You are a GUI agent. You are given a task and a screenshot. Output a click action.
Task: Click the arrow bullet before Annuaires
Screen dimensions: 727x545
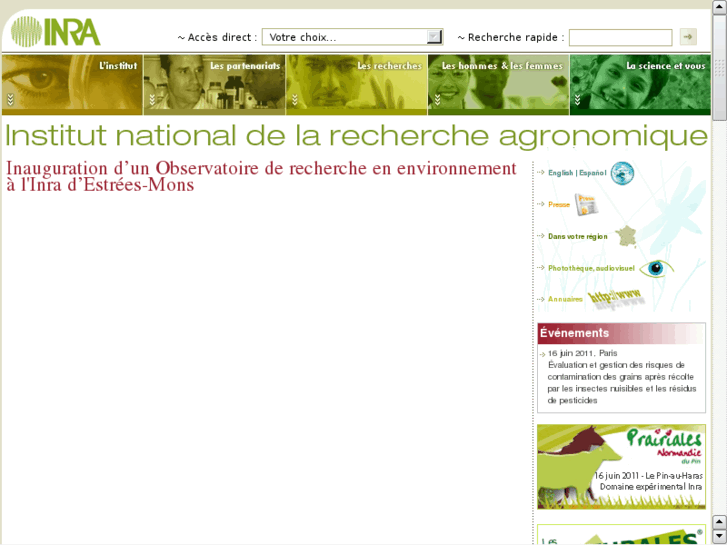tap(541, 299)
